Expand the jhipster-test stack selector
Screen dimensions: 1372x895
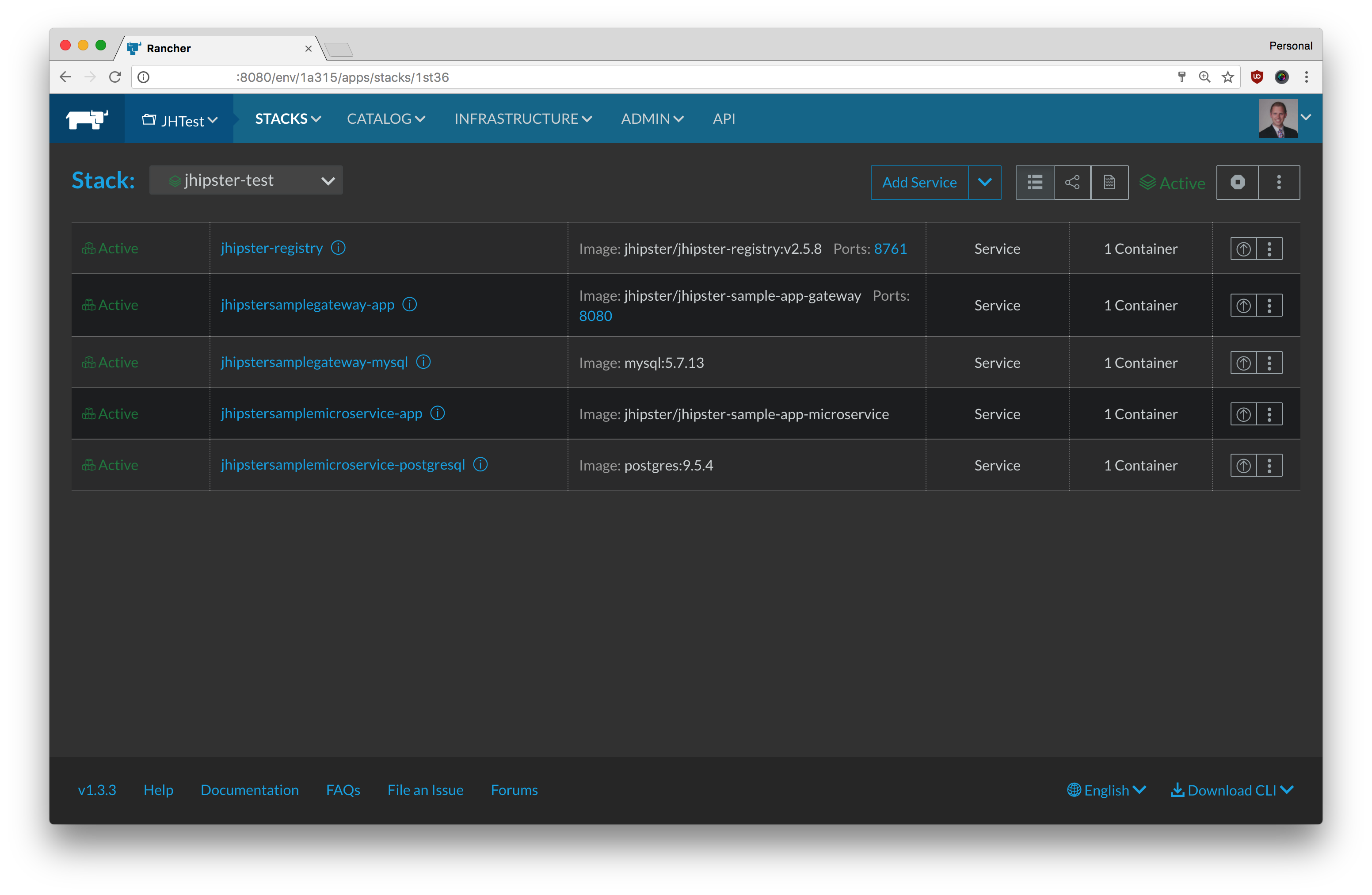pyautogui.click(x=246, y=180)
